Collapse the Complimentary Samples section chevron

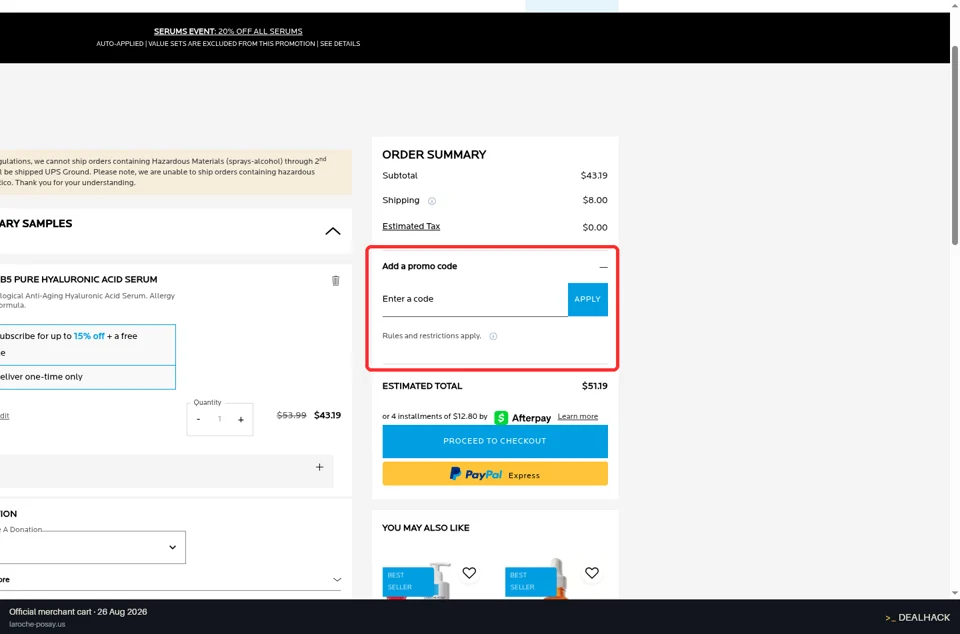point(332,231)
